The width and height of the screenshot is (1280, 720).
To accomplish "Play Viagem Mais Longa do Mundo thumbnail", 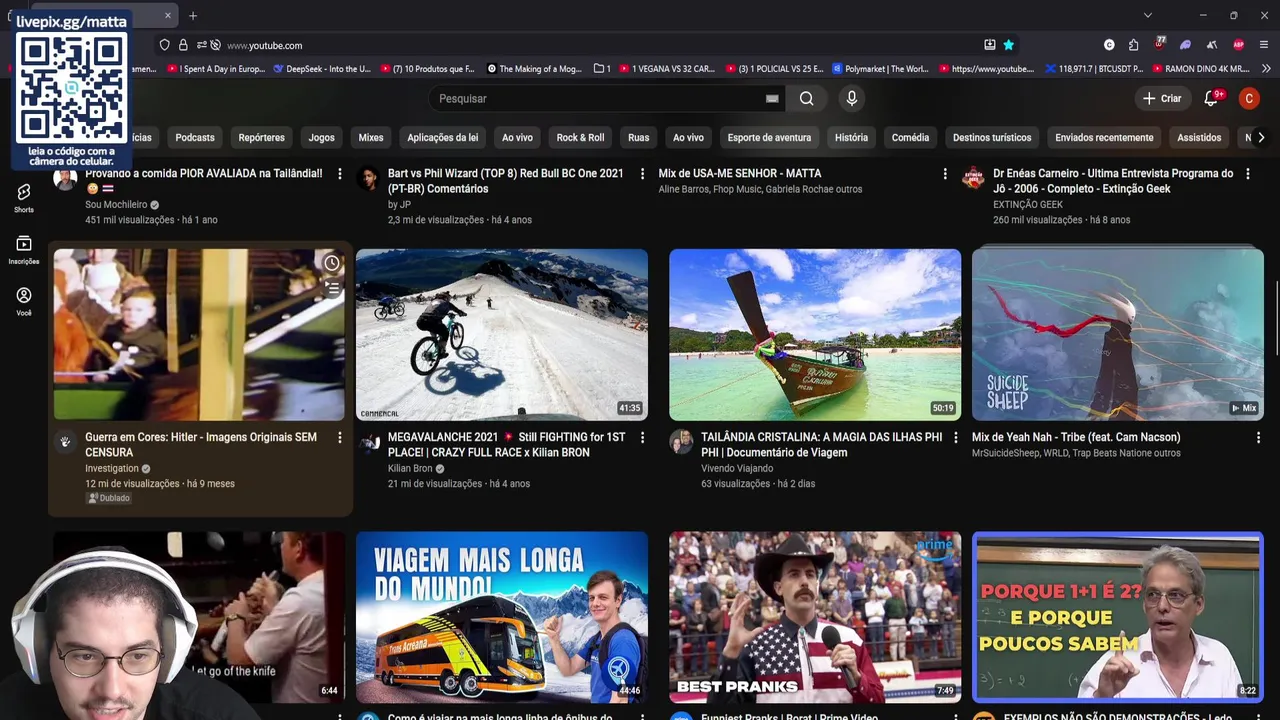I will [502, 617].
